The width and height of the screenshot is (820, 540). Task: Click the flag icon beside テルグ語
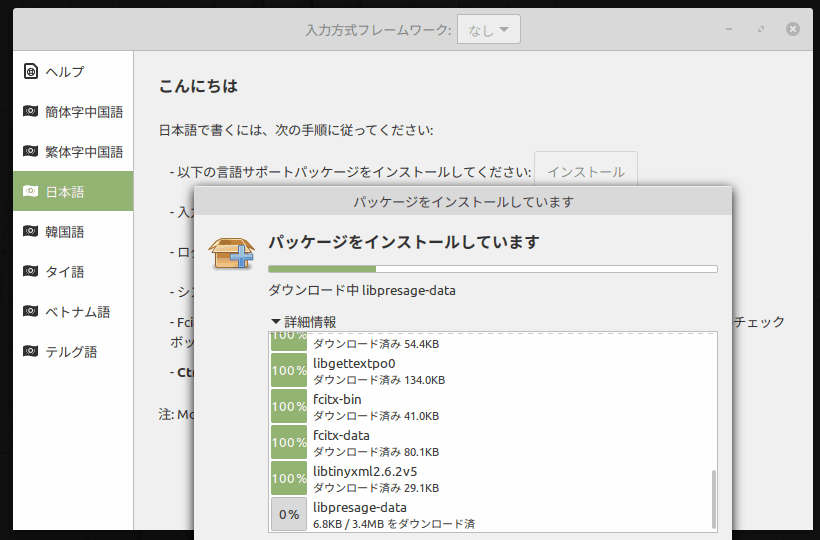[30, 351]
